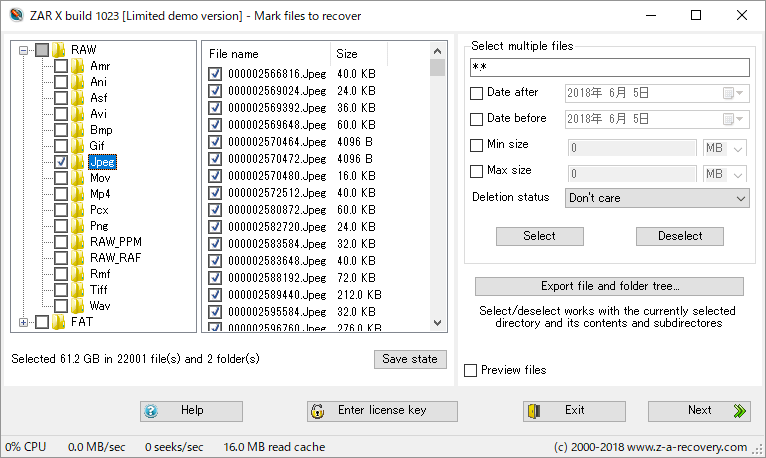Click the Save state button
The height and width of the screenshot is (458, 766).
(410, 359)
